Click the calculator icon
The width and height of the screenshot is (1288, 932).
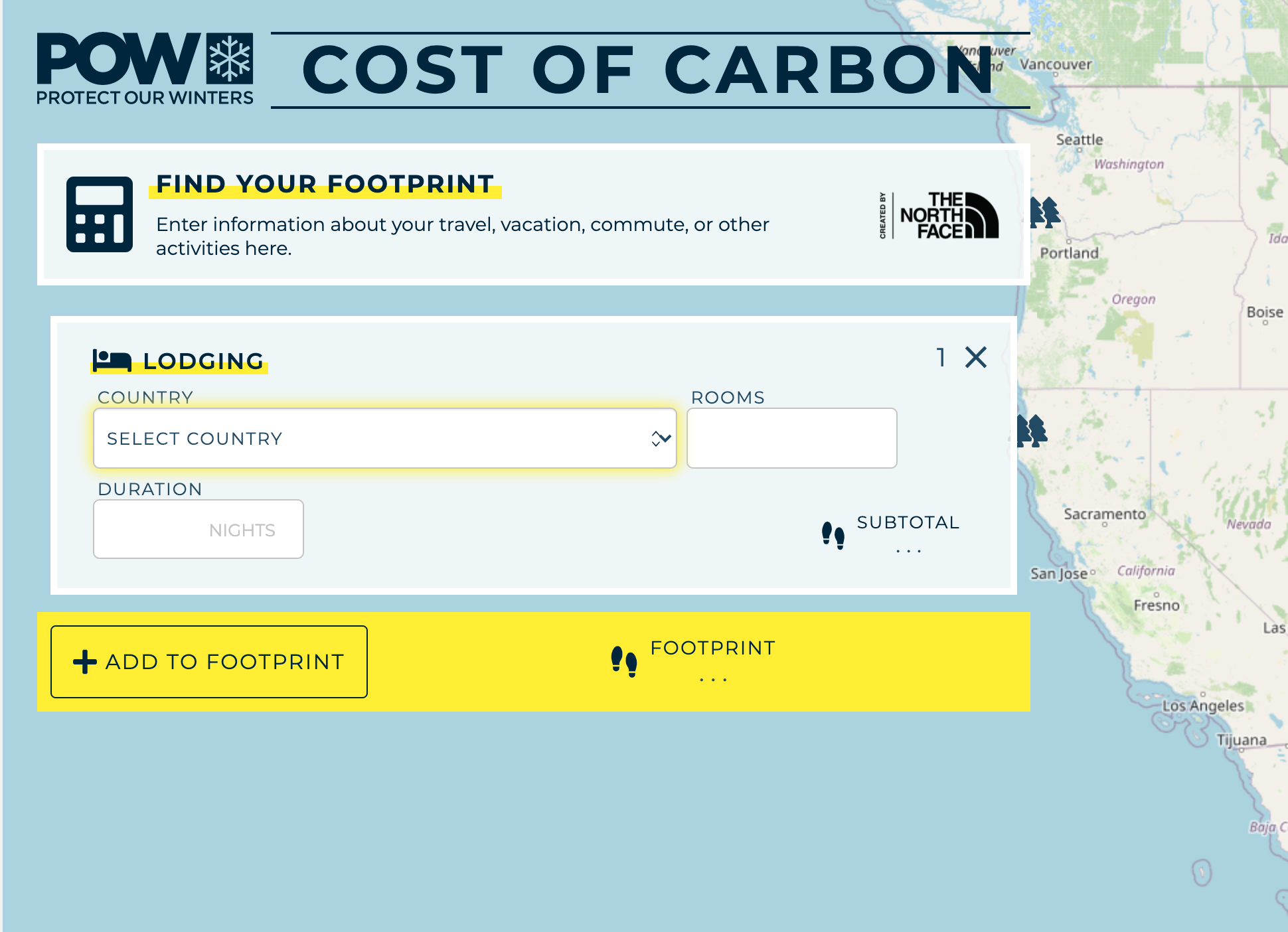coord(100,214)
